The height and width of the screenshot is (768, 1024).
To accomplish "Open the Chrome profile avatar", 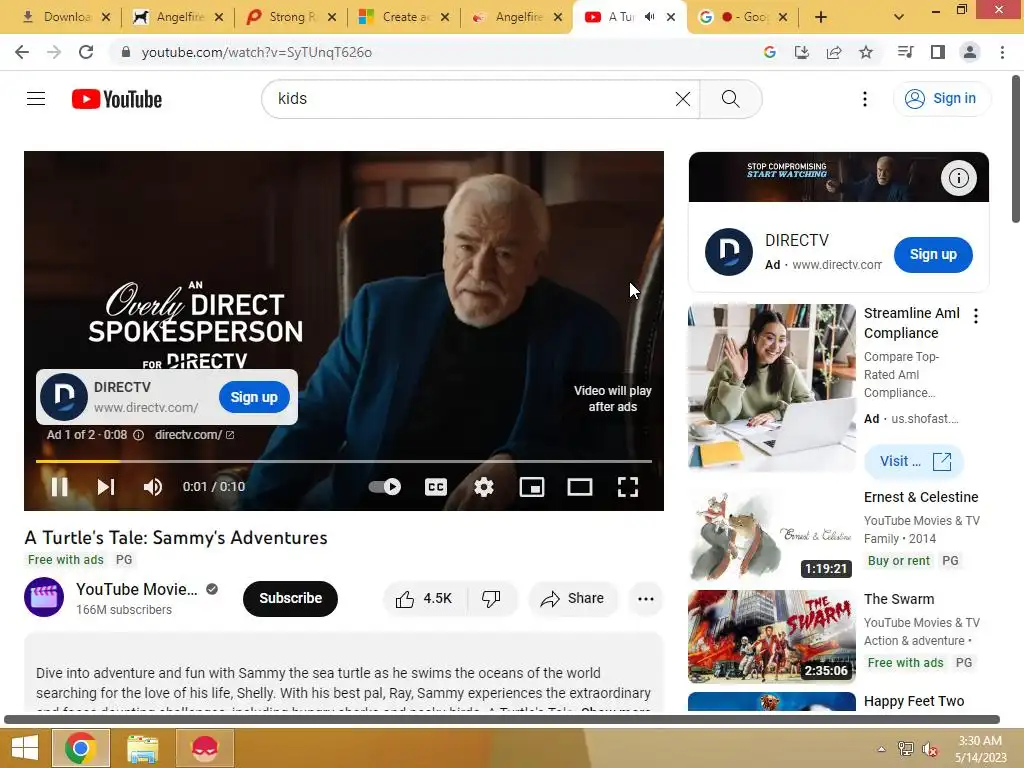I will tap(970, 52).
